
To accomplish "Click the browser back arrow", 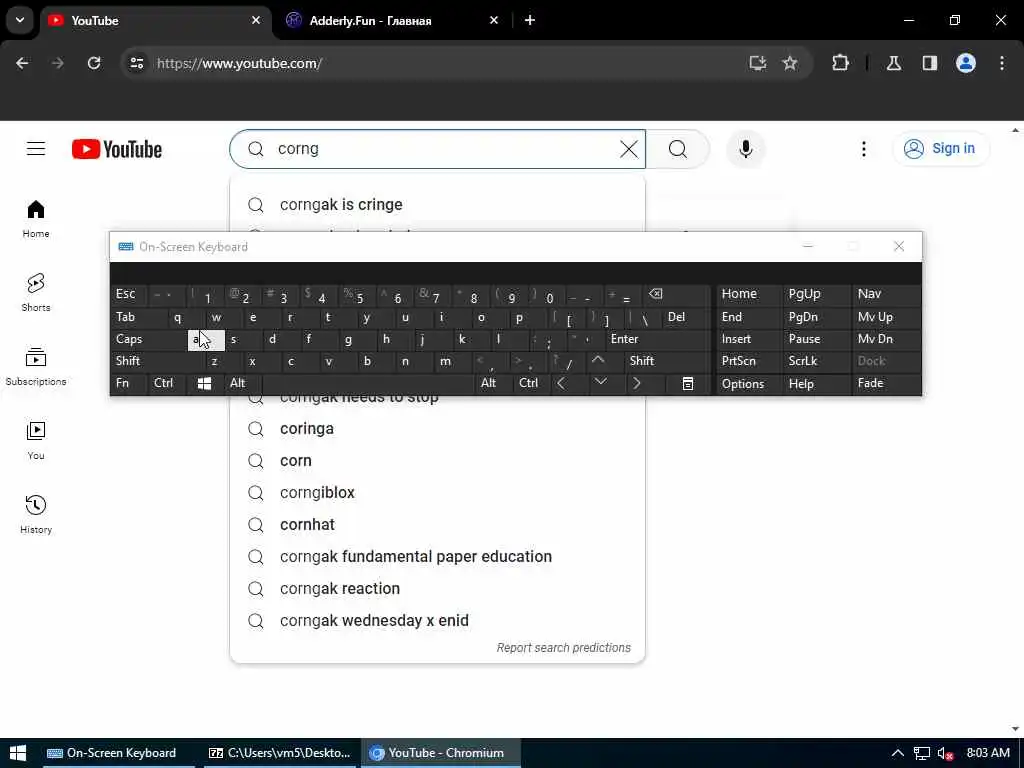I will pos(22,63).
